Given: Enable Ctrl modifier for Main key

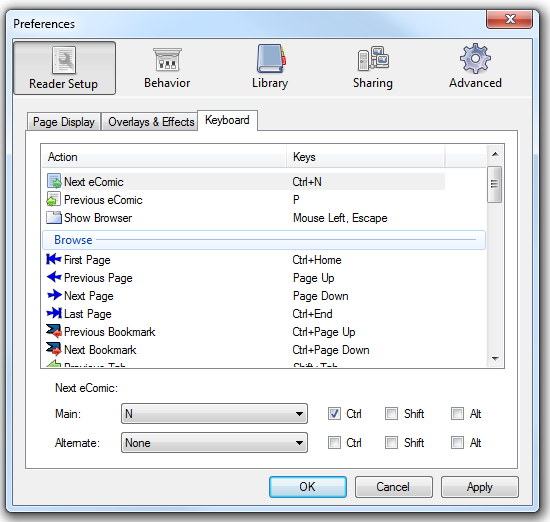Looking at the screenshot, I should coord(334,414).
